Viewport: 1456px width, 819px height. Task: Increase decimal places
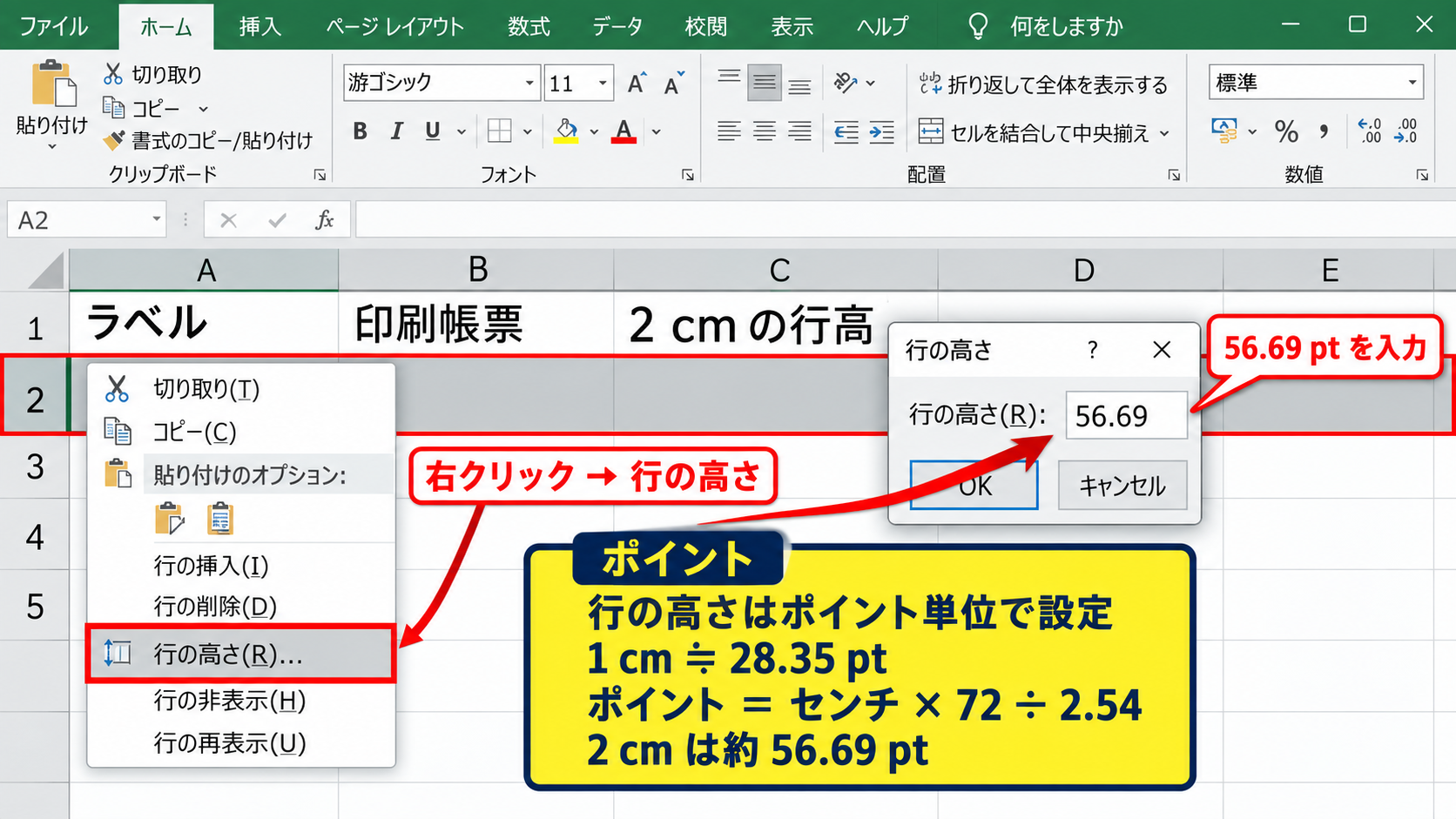[x=1370, y=131]
